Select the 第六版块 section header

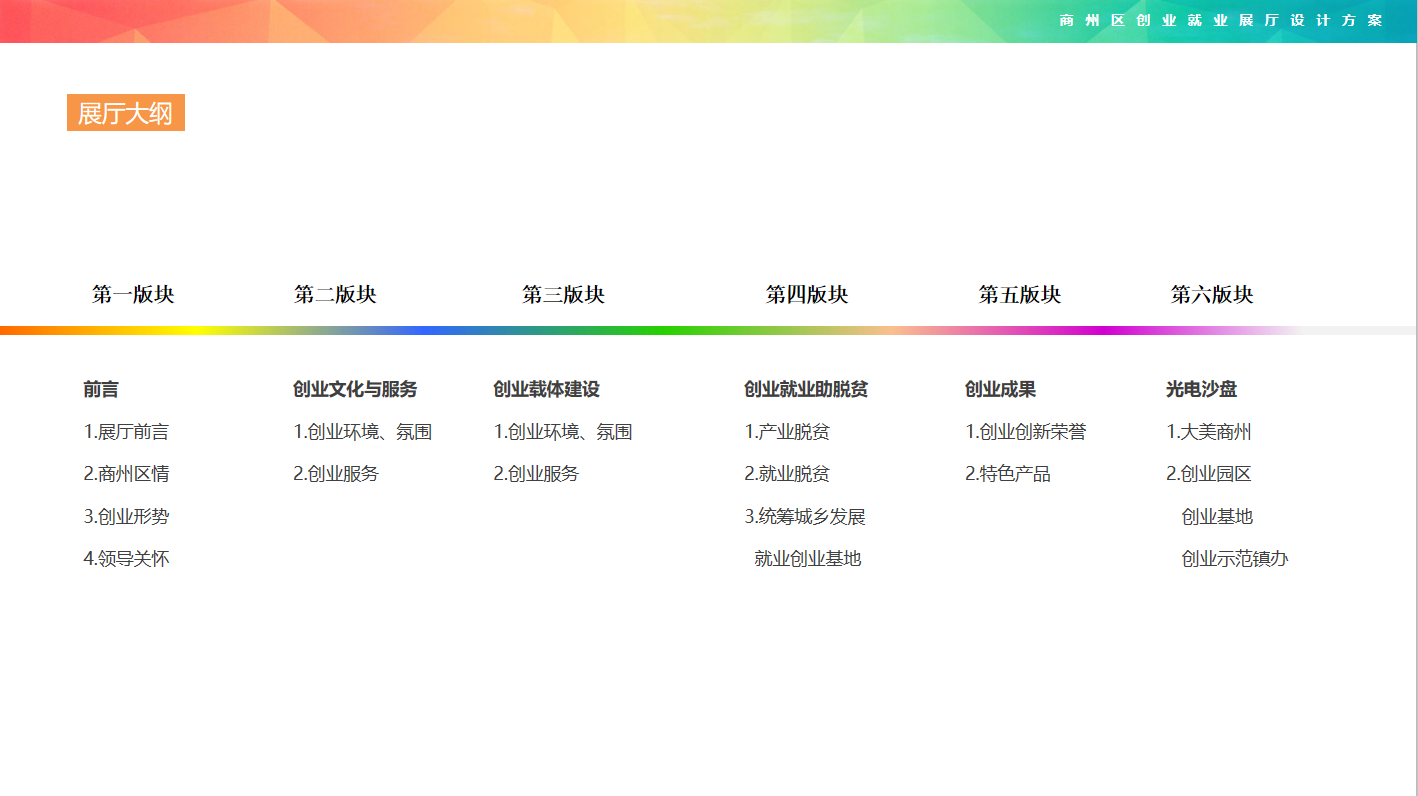(1212, 295)
